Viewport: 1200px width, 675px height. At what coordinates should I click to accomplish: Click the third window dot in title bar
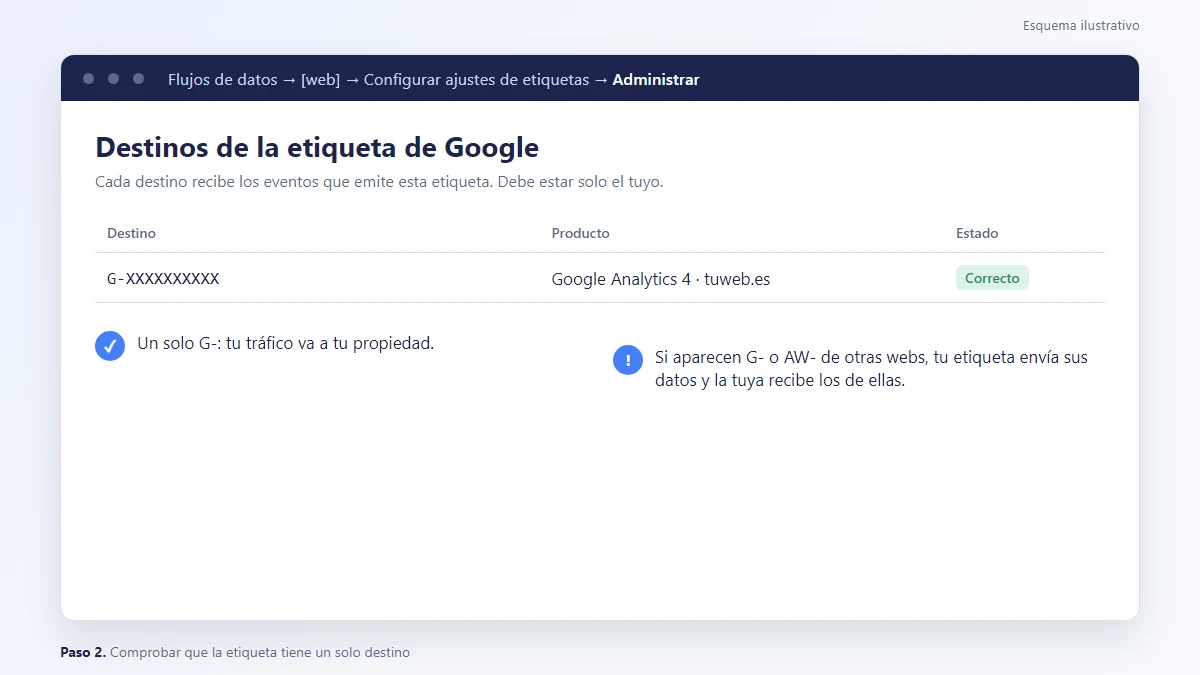138,78
